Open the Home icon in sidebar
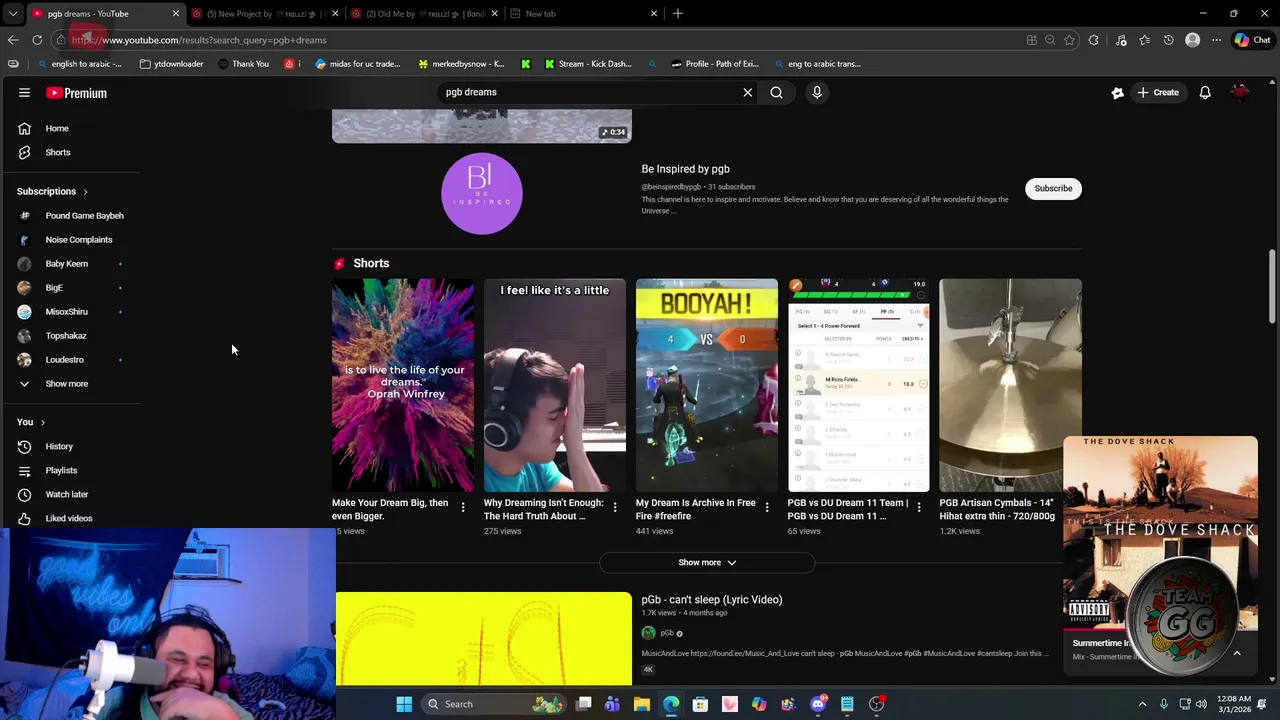This screenshot has height=720, width=1280. pos(24,128)
